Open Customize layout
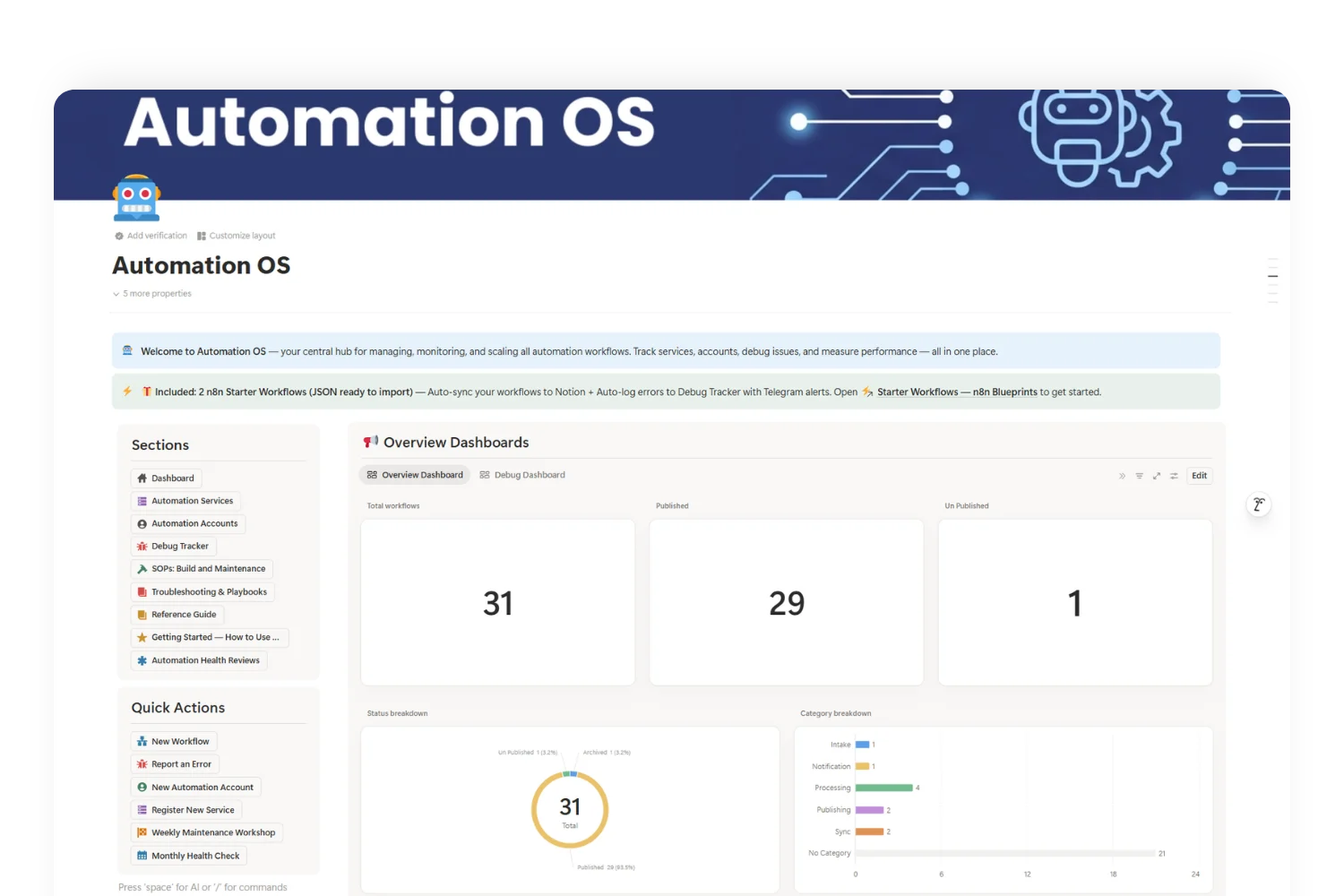The image size is (1344, 896). (236, 236)
